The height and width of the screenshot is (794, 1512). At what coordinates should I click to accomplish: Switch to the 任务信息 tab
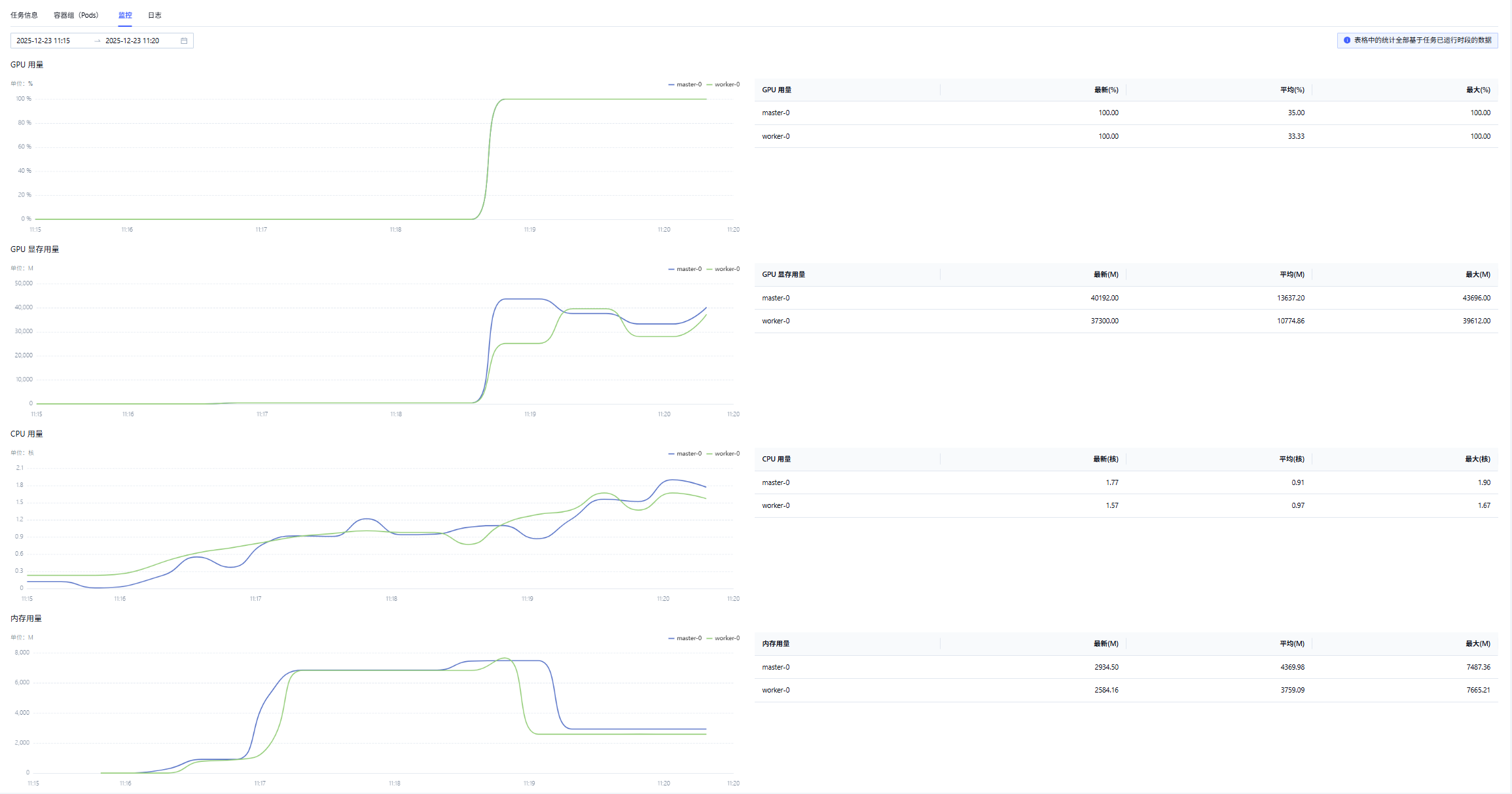24,15
